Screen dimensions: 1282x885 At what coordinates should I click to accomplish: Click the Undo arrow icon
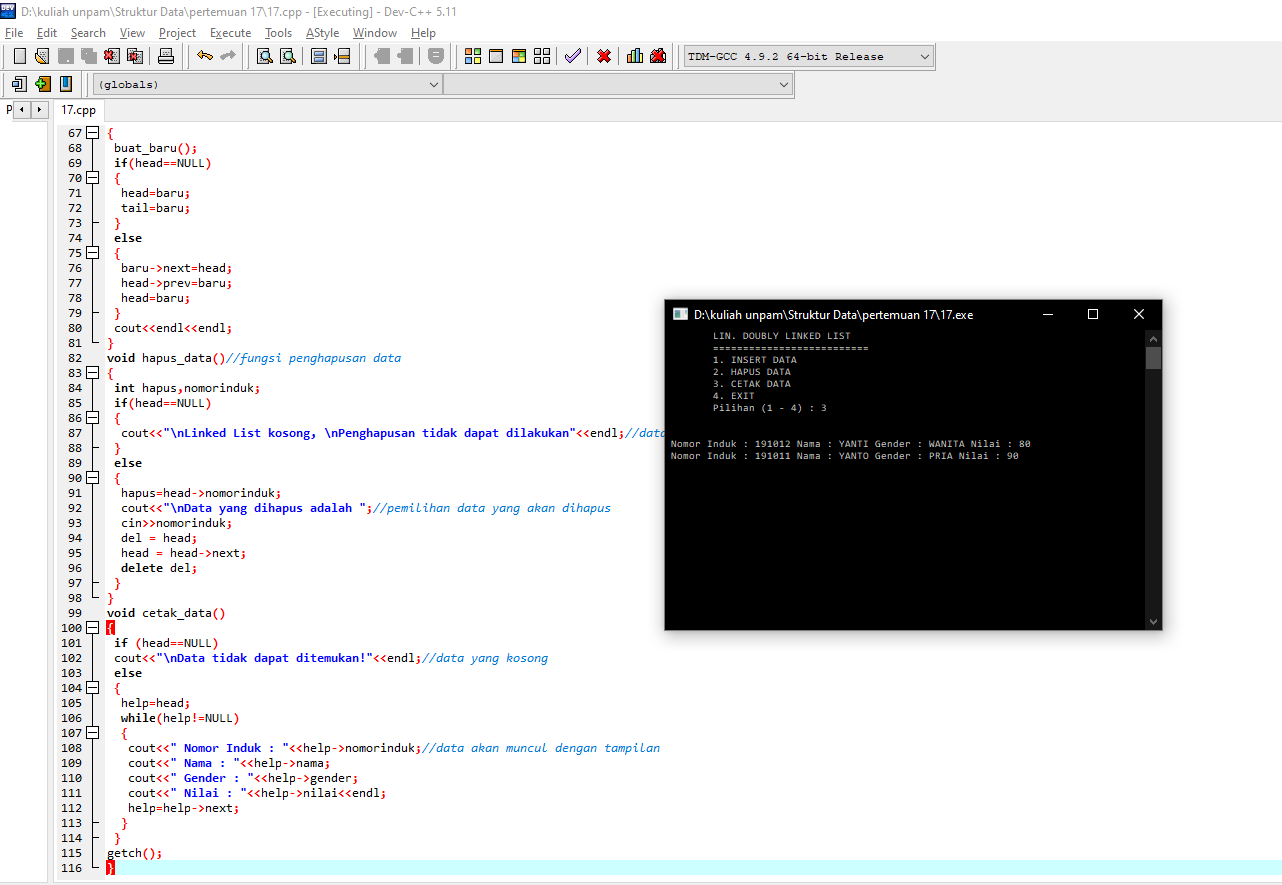pos(205,56)
